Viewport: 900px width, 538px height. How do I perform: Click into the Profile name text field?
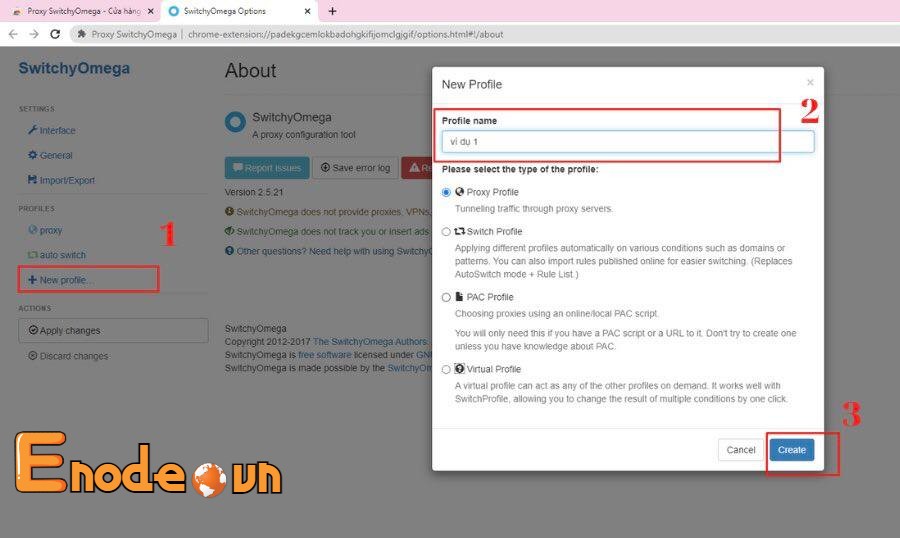(627, 142)
